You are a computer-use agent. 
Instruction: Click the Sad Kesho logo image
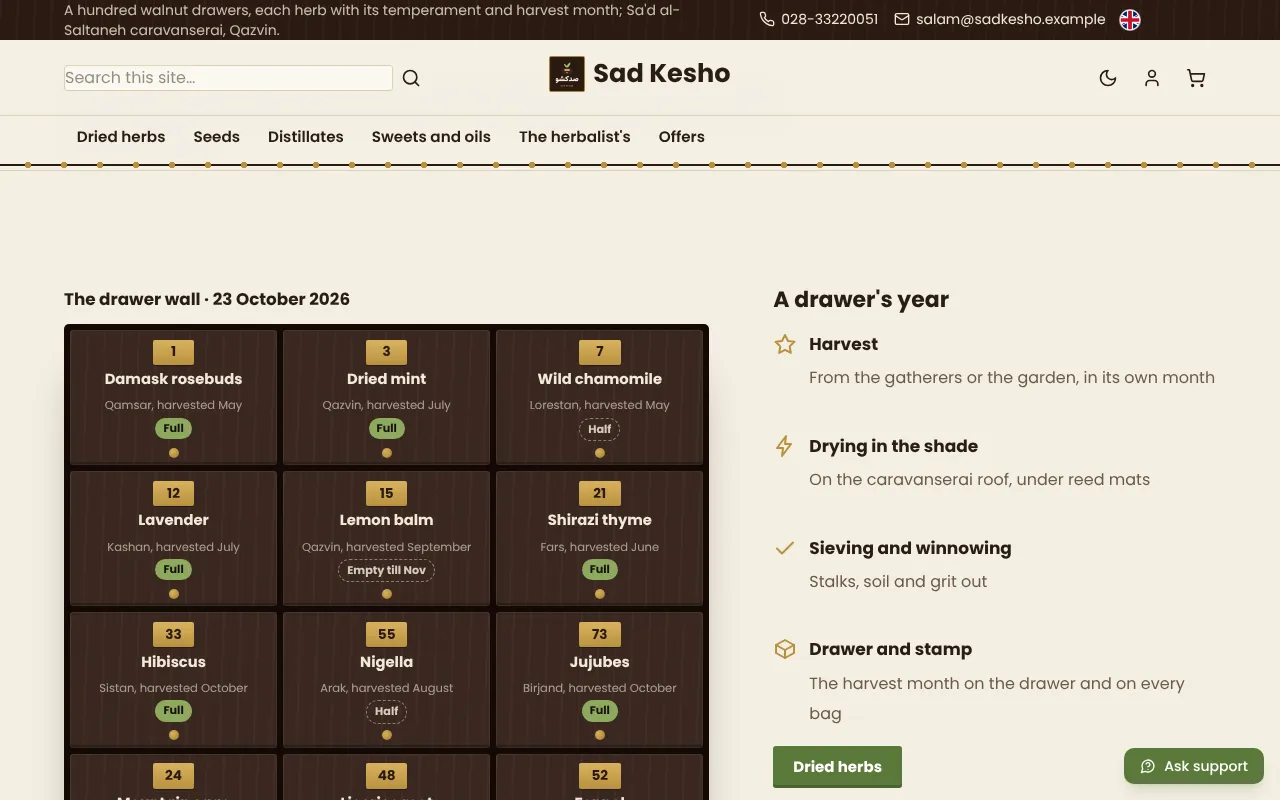[x=567, y=74]
